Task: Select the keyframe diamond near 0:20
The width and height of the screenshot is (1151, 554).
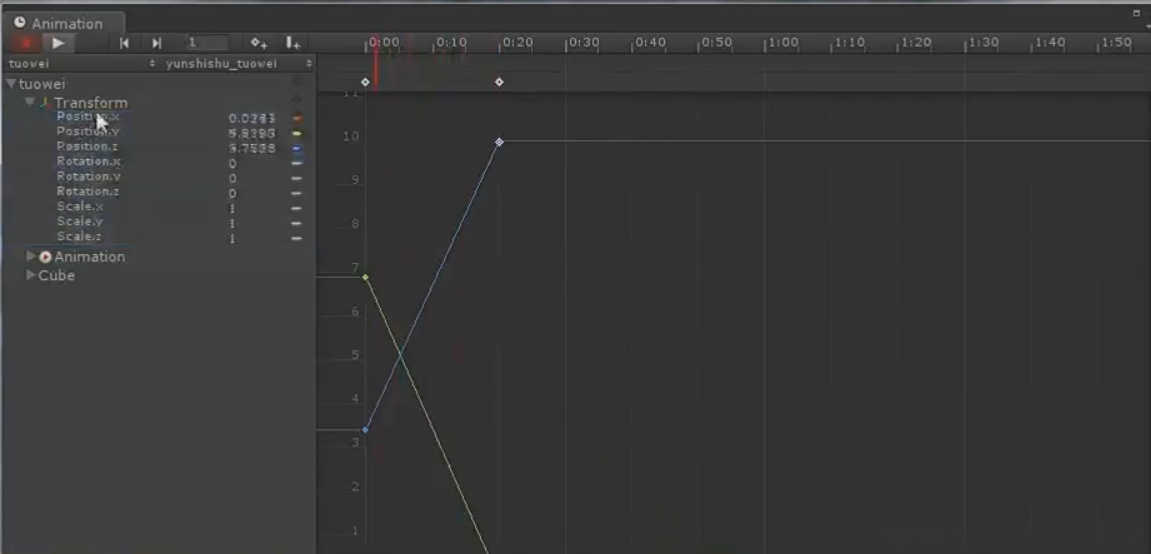Action: click(499, 82)
